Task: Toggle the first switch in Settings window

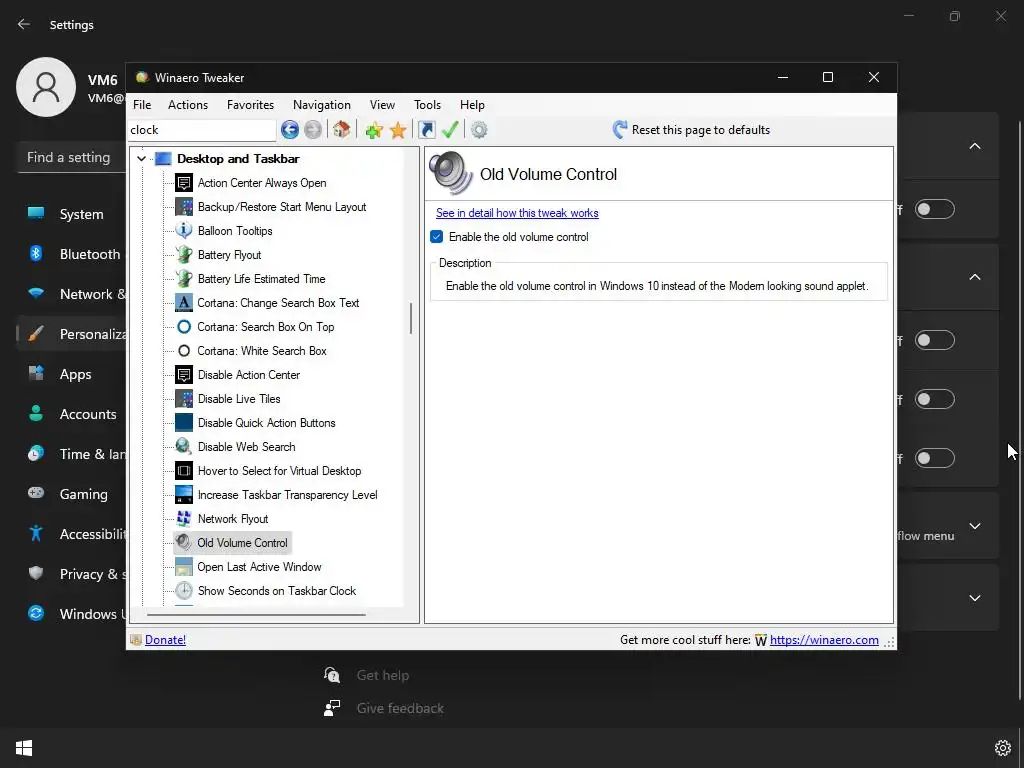Action: pos(935,209)
